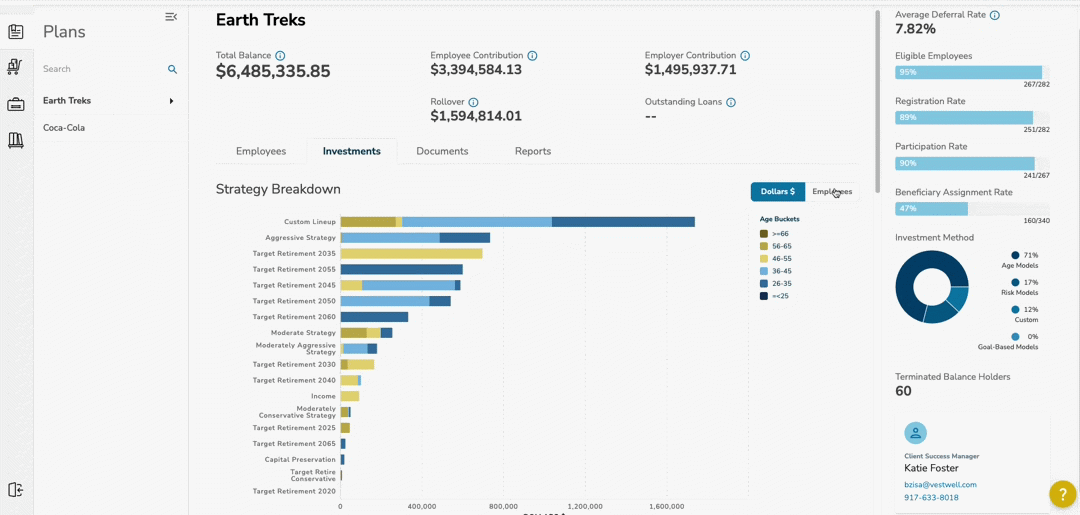Open the yellow help question button
The height and width of the screenshot is (515, 1080).
point(1063,494)
